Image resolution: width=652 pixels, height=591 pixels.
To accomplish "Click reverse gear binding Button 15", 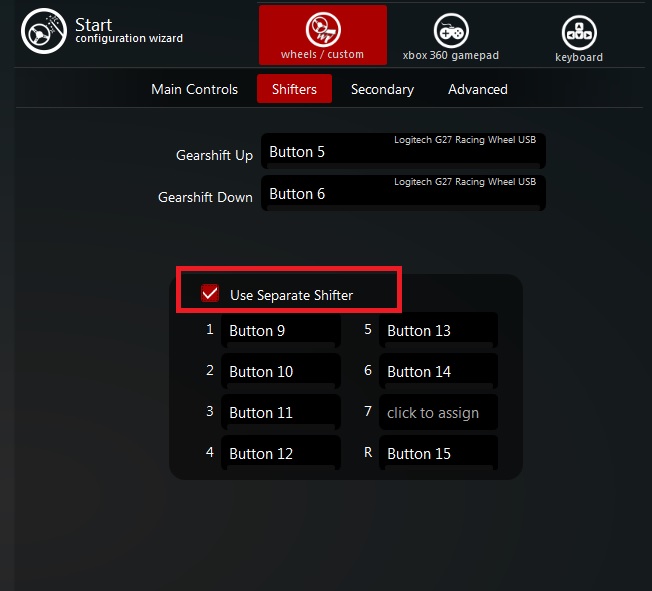I will (438, 454).
